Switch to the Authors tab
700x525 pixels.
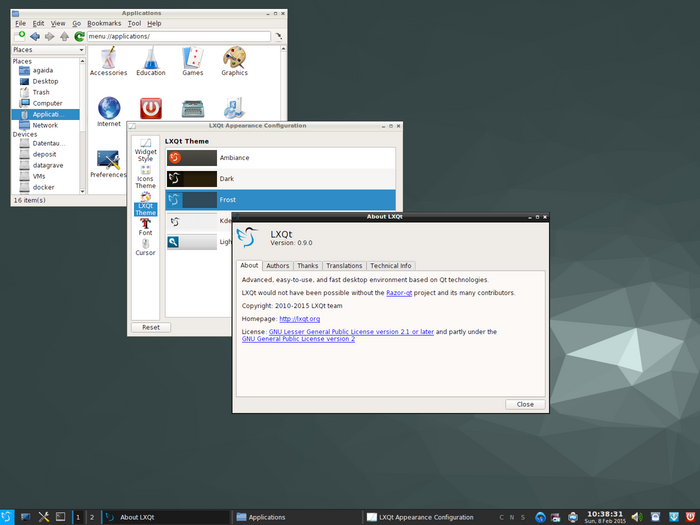tap(277, 266)
